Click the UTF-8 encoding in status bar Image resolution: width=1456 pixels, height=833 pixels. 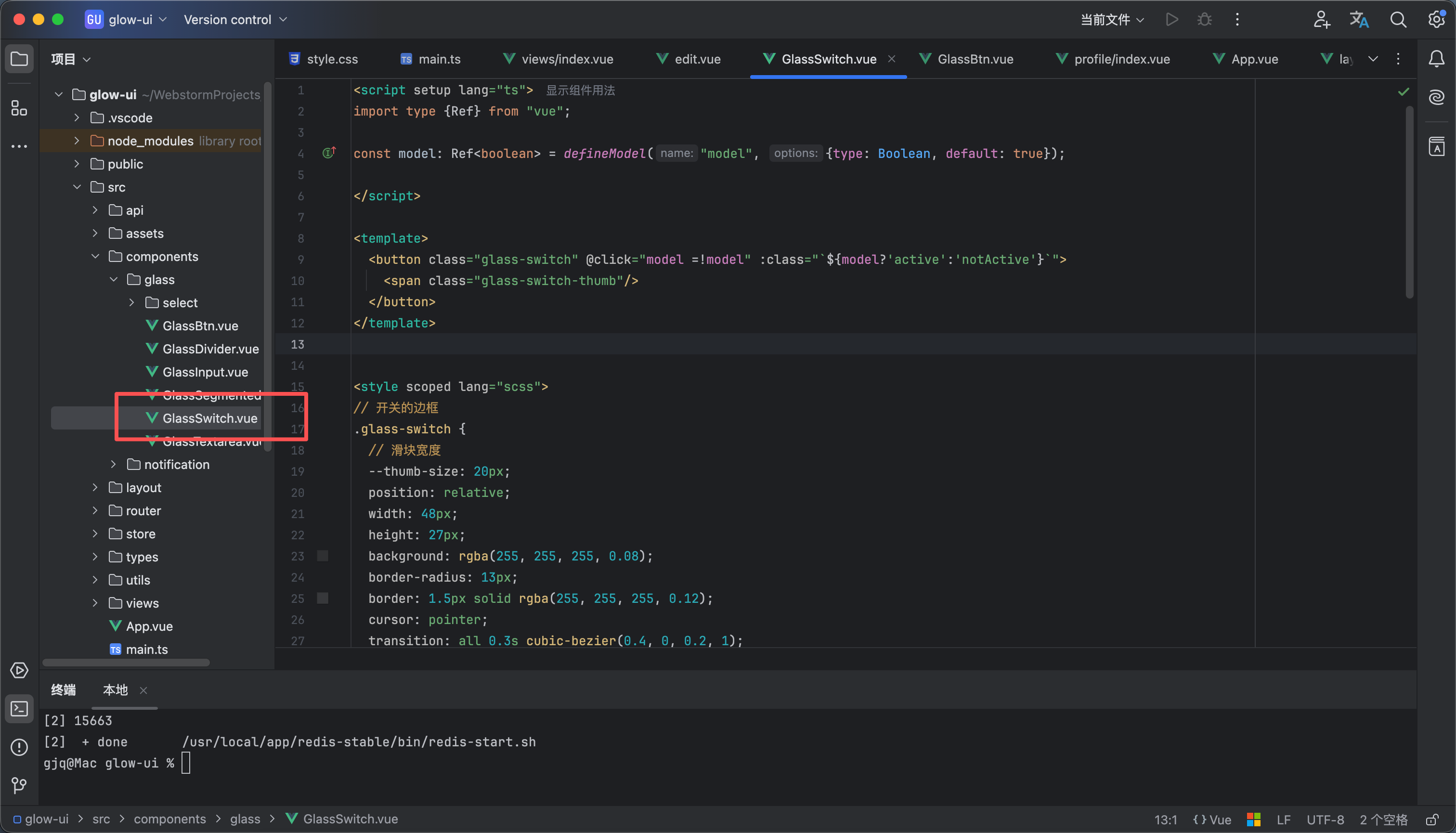(1325, 819)
